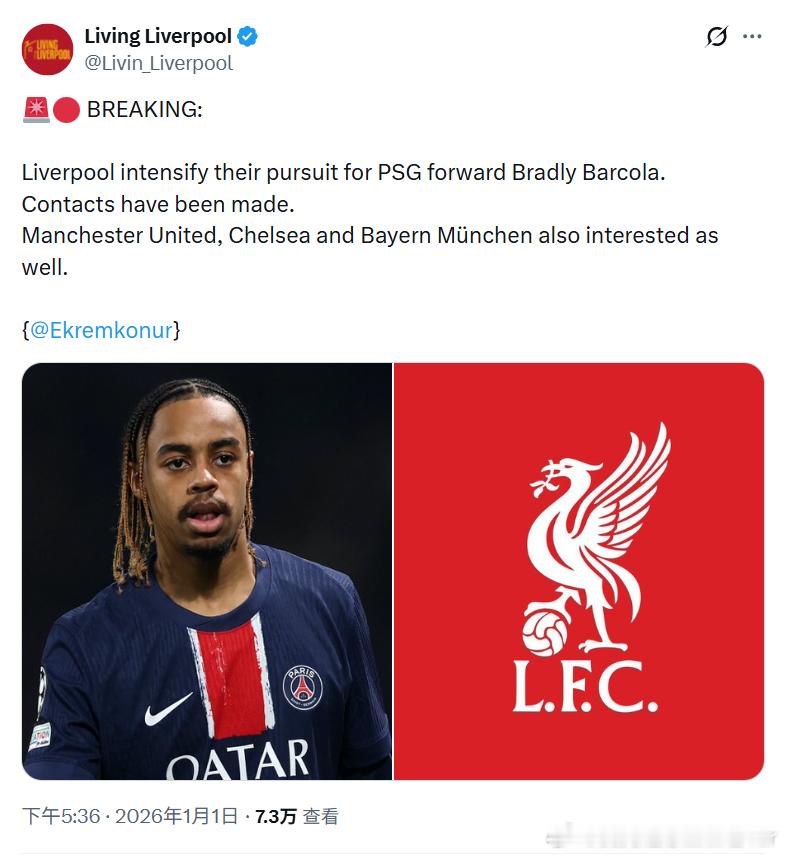
Task: Open the three-dot more options menu
Action: [x=752, y=37]
